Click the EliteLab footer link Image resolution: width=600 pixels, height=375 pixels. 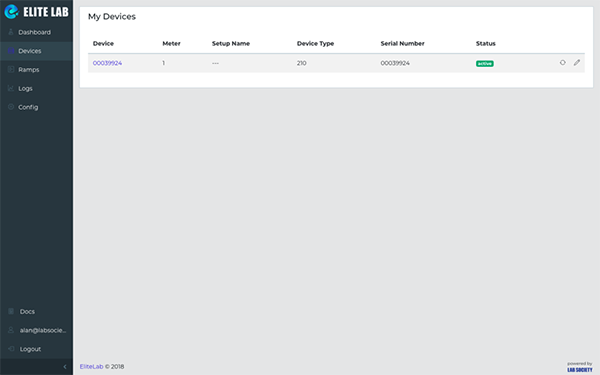[x=91, y=367]
